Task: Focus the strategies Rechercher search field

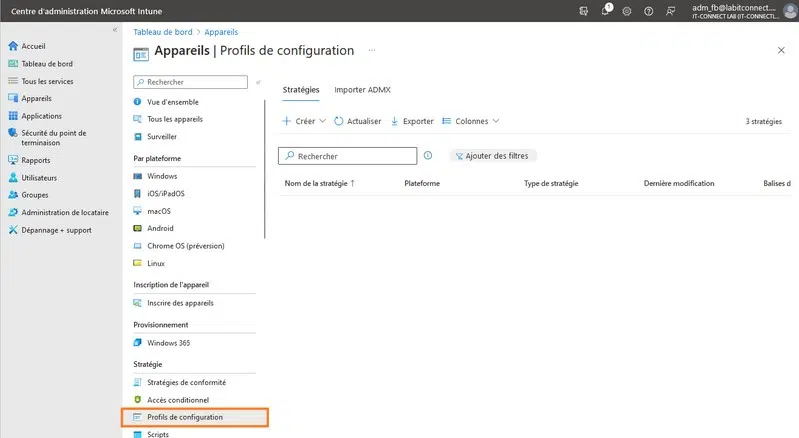Action: pos(348,156)
